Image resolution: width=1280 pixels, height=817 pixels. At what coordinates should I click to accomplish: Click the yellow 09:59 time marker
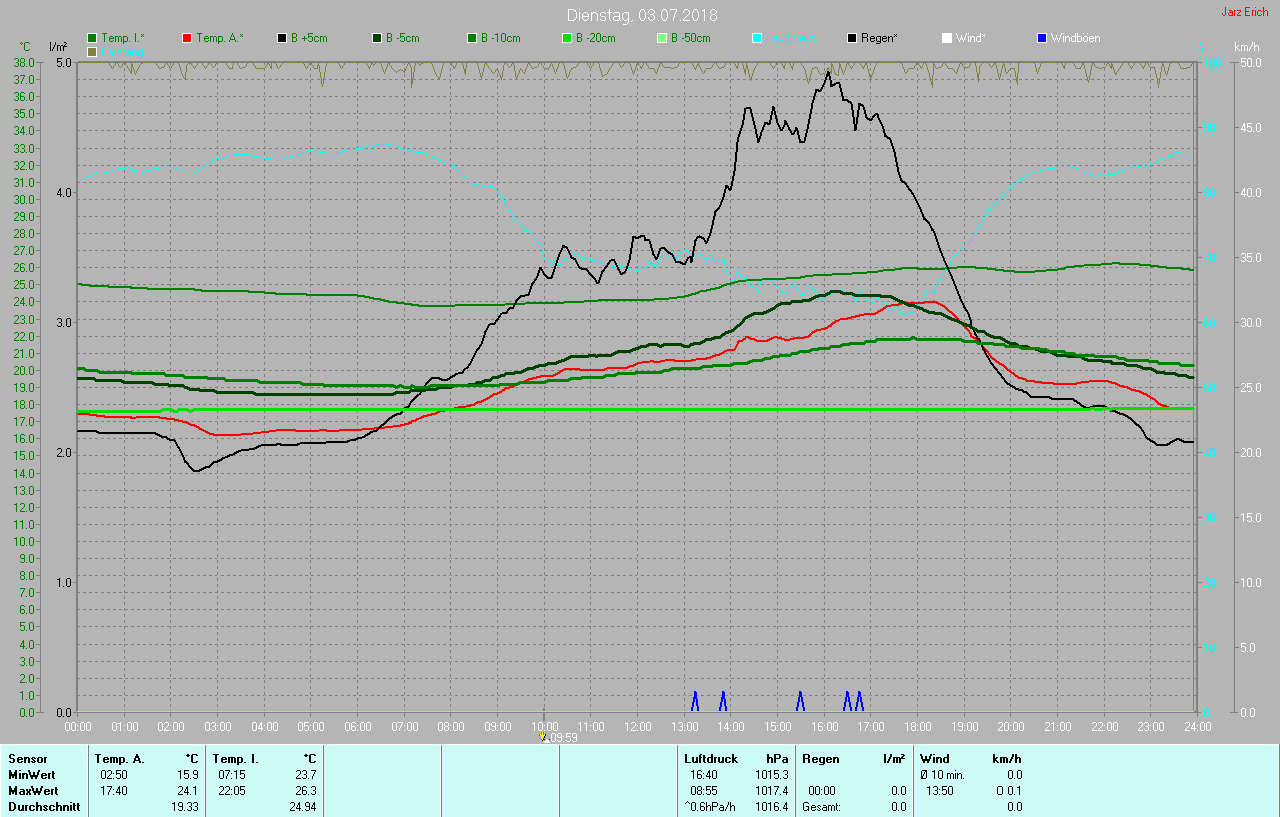543,736
